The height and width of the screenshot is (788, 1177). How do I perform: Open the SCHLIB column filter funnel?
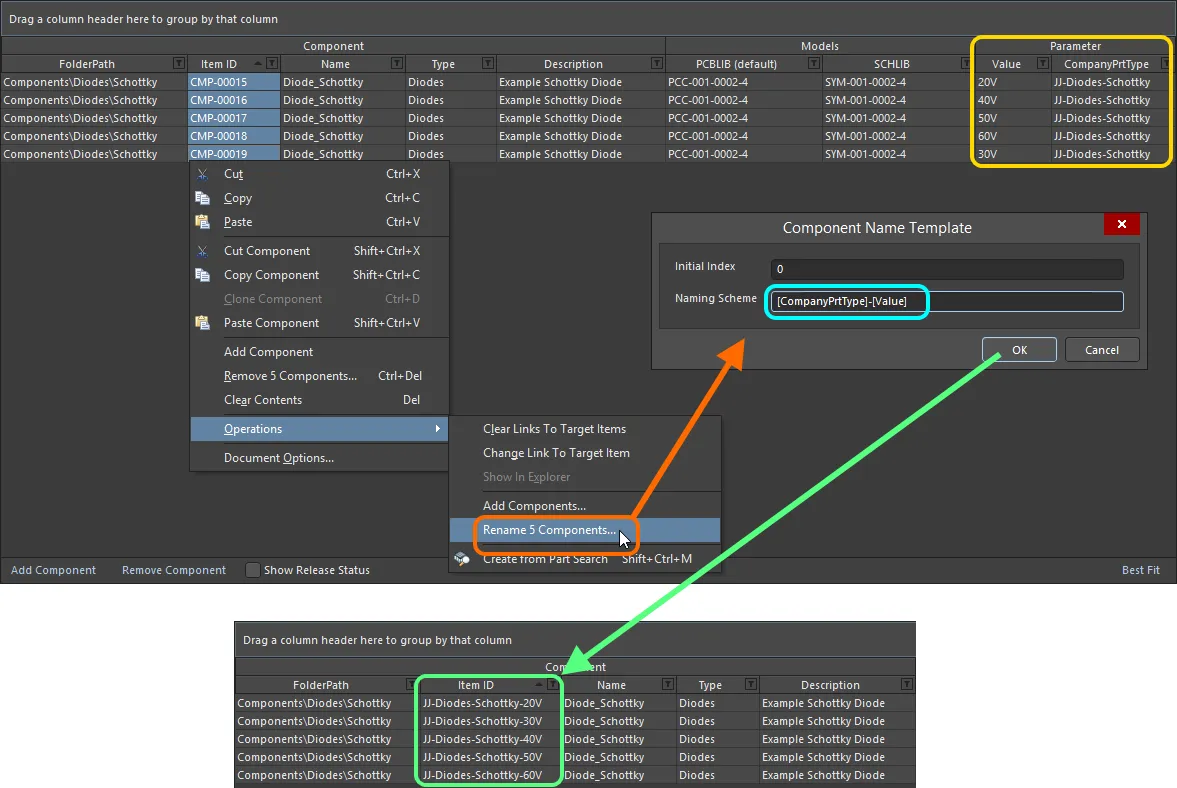tap(963, 63)
